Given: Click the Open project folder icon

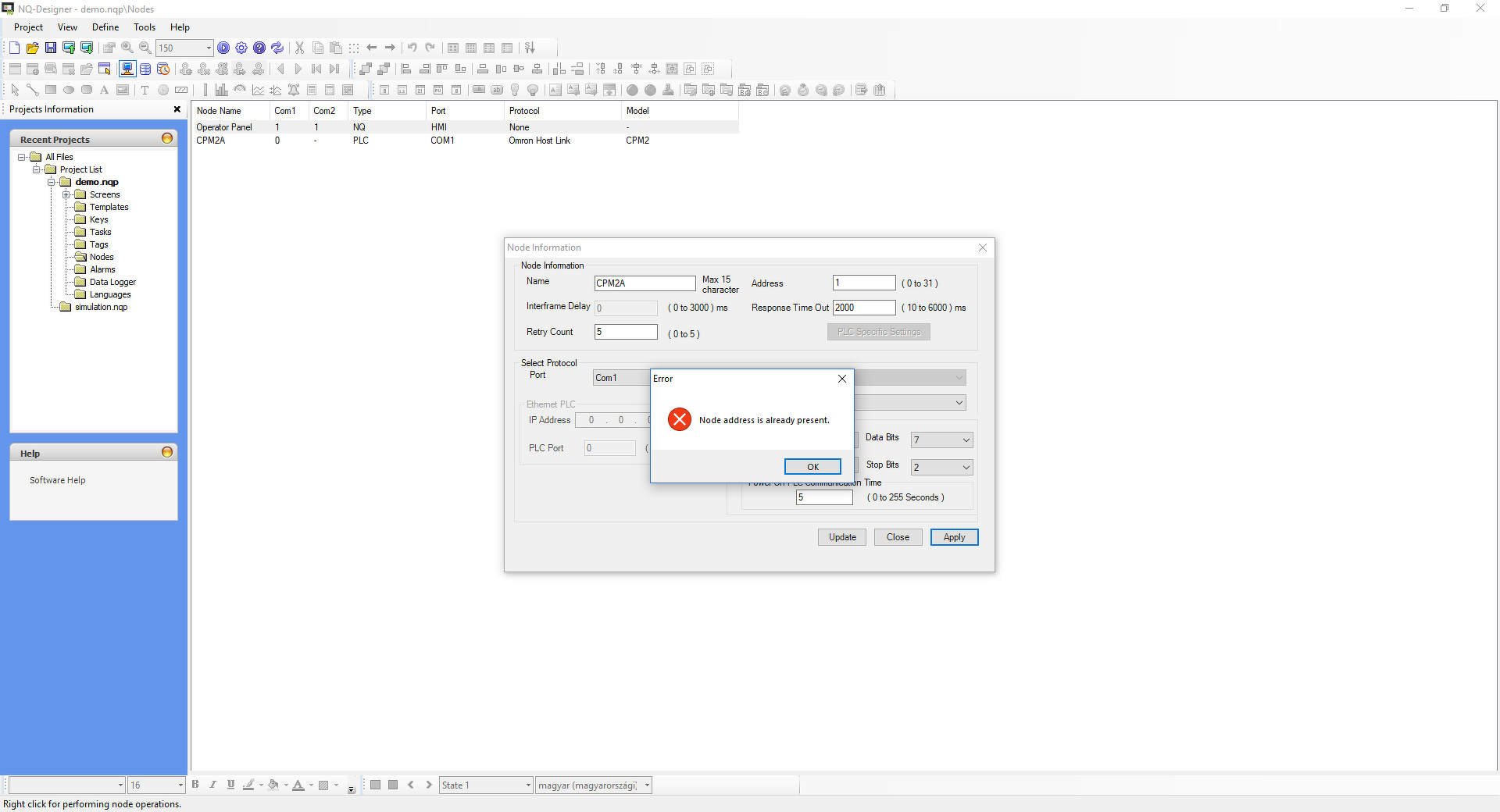Looking at the screenshot, I should (32, 48).
